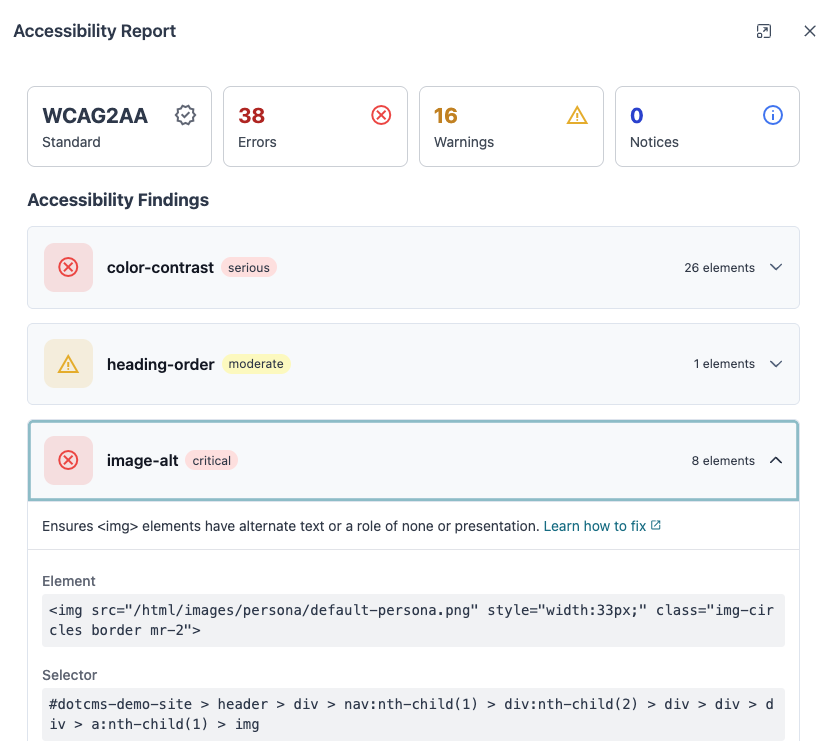Click the heading-order warning icon
This screenshot has height=741, width=833.
[x=69, y=364]
